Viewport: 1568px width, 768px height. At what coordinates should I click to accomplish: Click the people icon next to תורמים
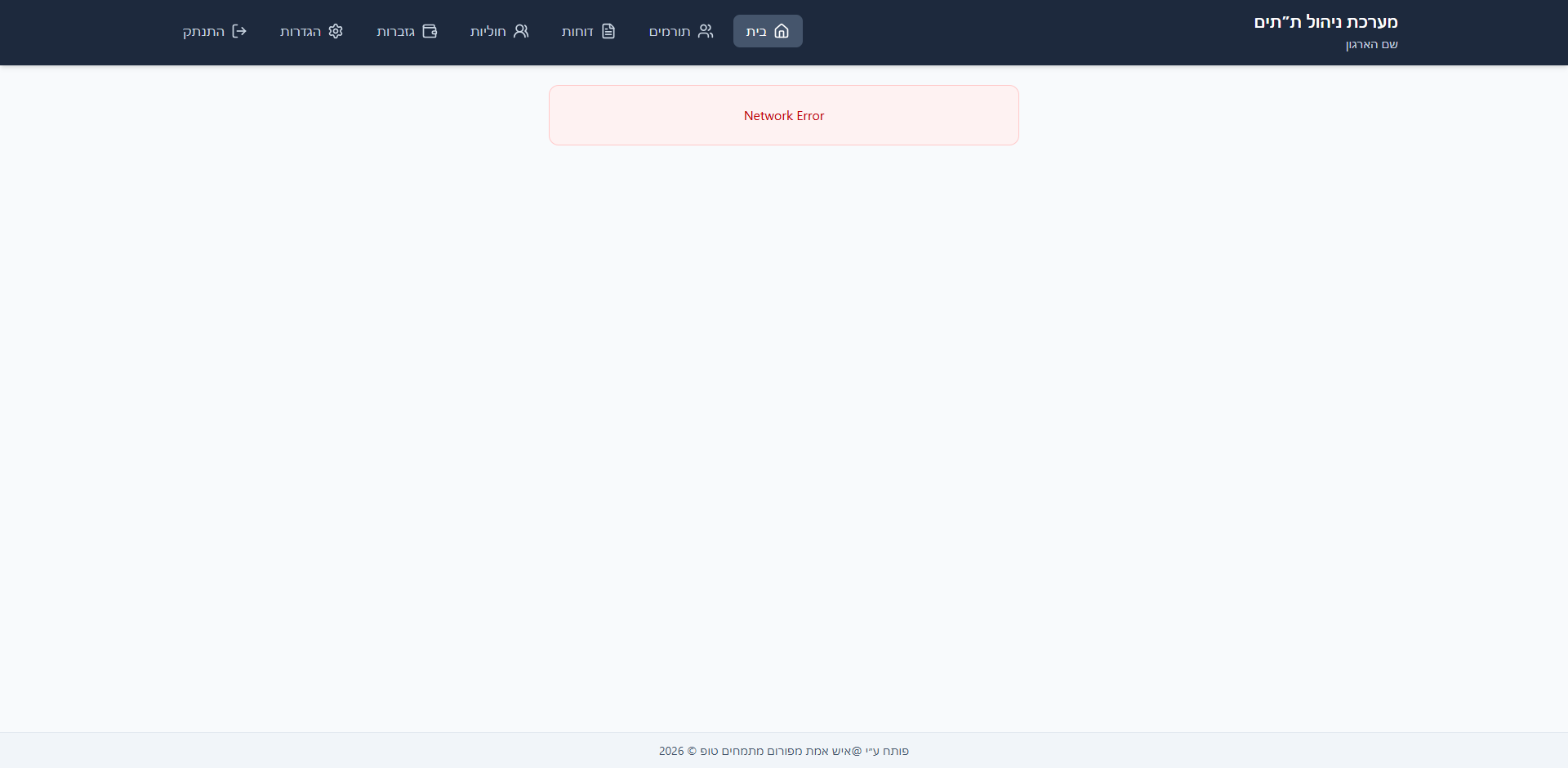[704, 30]
